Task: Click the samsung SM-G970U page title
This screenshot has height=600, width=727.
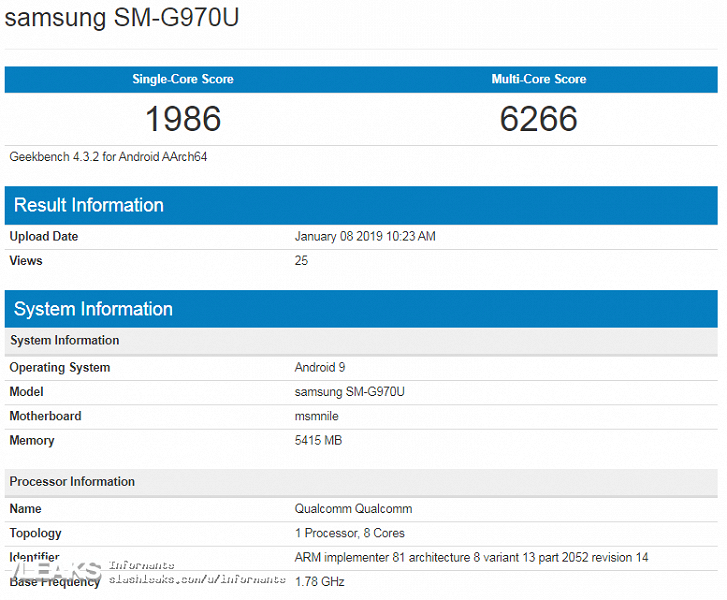Action: [x=122, y=18]
